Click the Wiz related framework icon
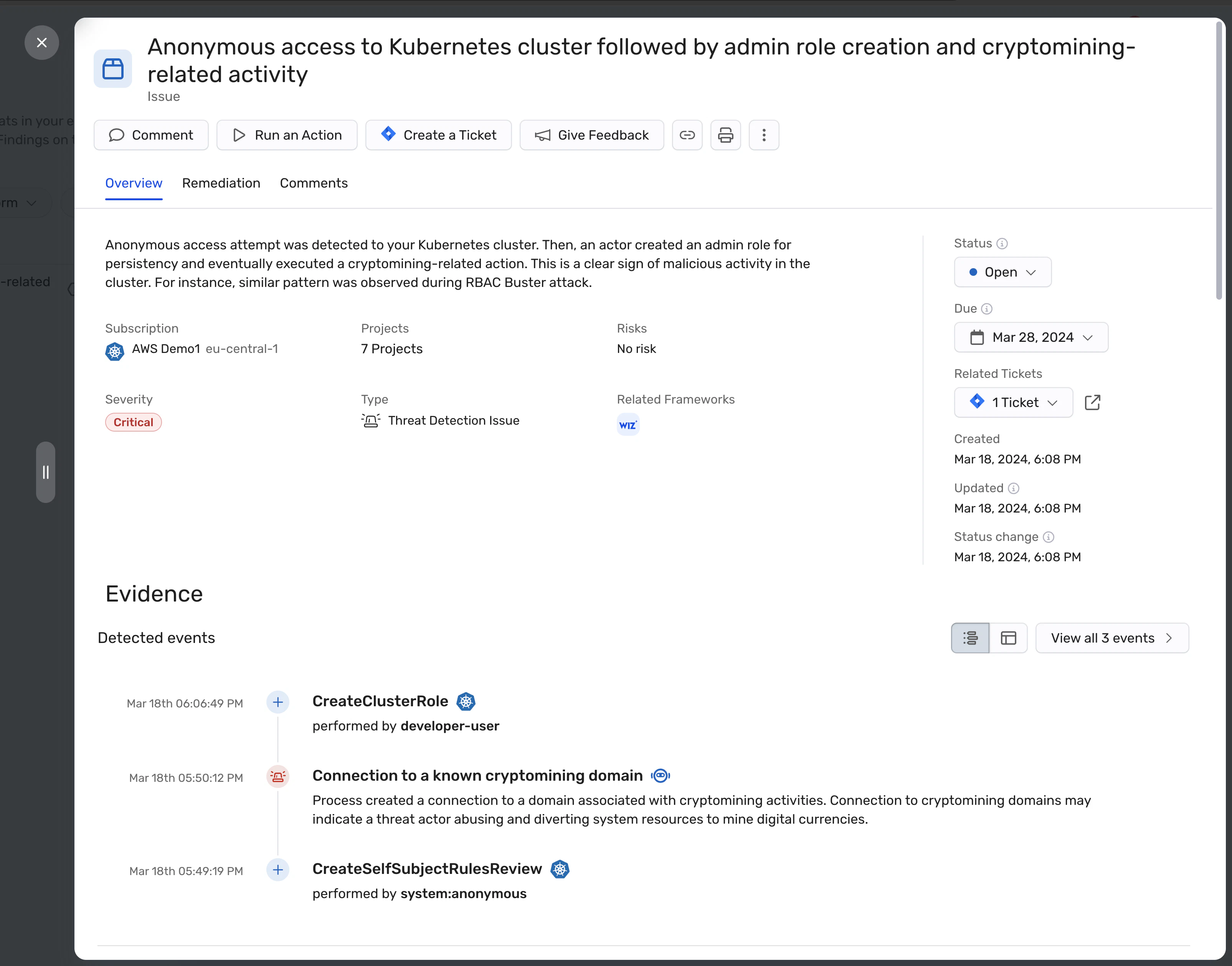1232x966 pixels. click(x=628, y=425)
